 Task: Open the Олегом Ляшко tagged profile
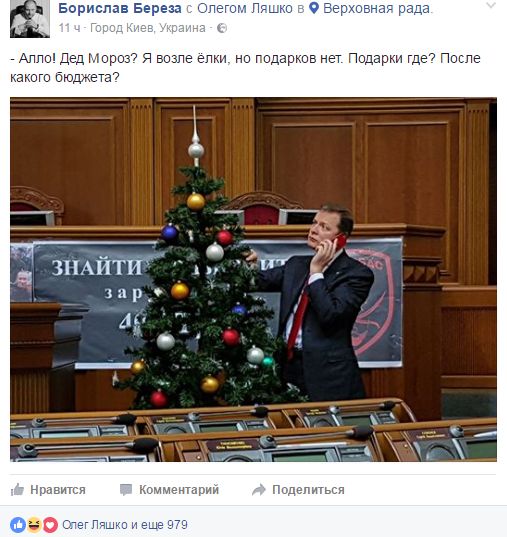click(245, 8)
